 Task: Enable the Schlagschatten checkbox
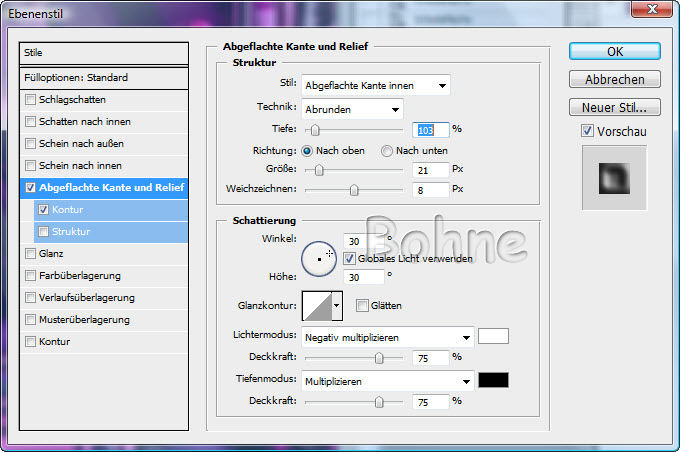click(x=31, y=100)
